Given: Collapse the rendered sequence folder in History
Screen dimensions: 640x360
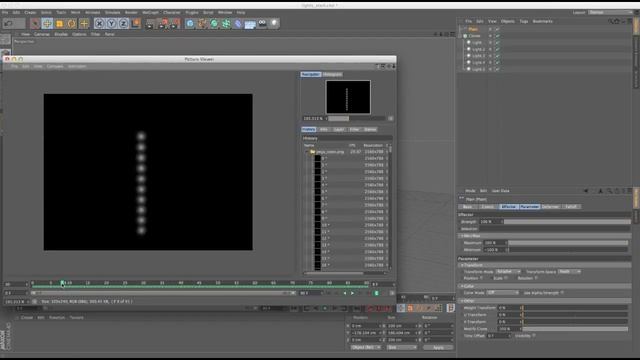Looking at the screenshot, I should (x=307, y=152).
